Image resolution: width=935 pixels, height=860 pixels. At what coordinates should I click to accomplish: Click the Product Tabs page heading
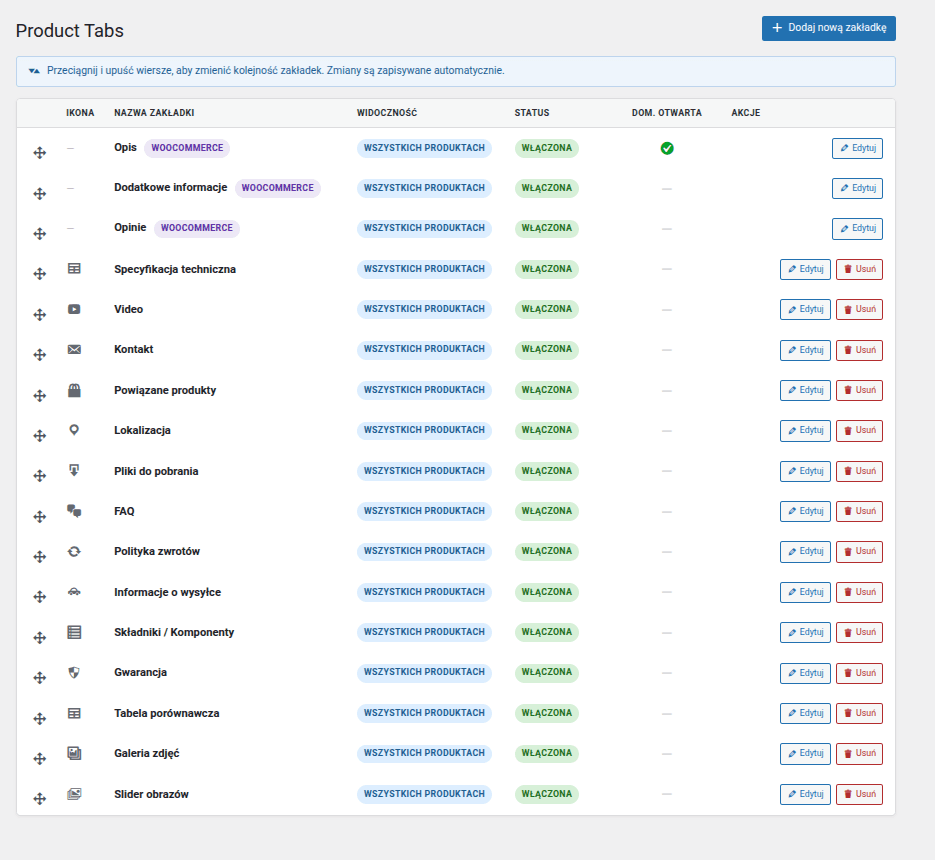(x=70, y=30)
